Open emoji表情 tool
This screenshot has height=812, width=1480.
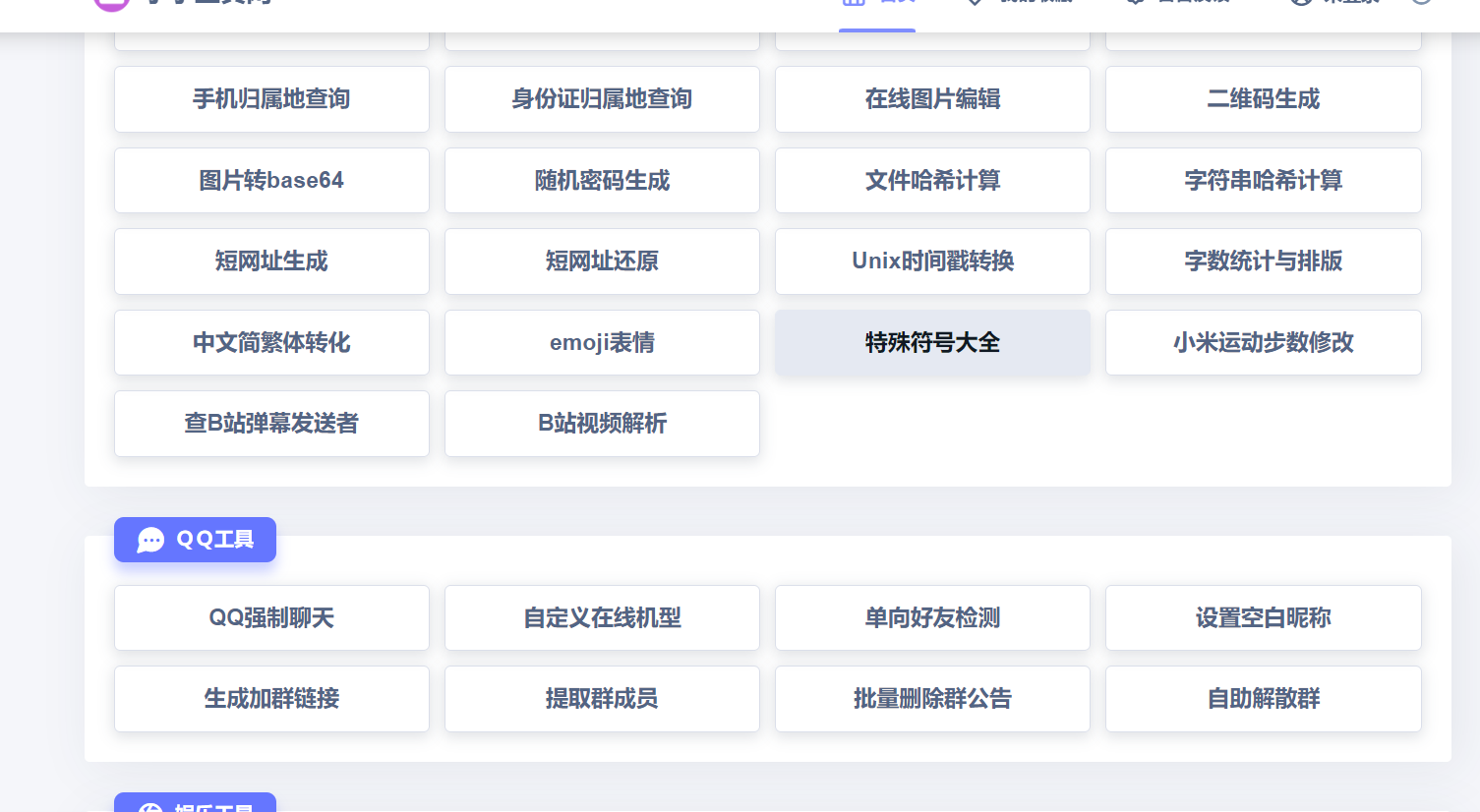(x=602, y=342)
